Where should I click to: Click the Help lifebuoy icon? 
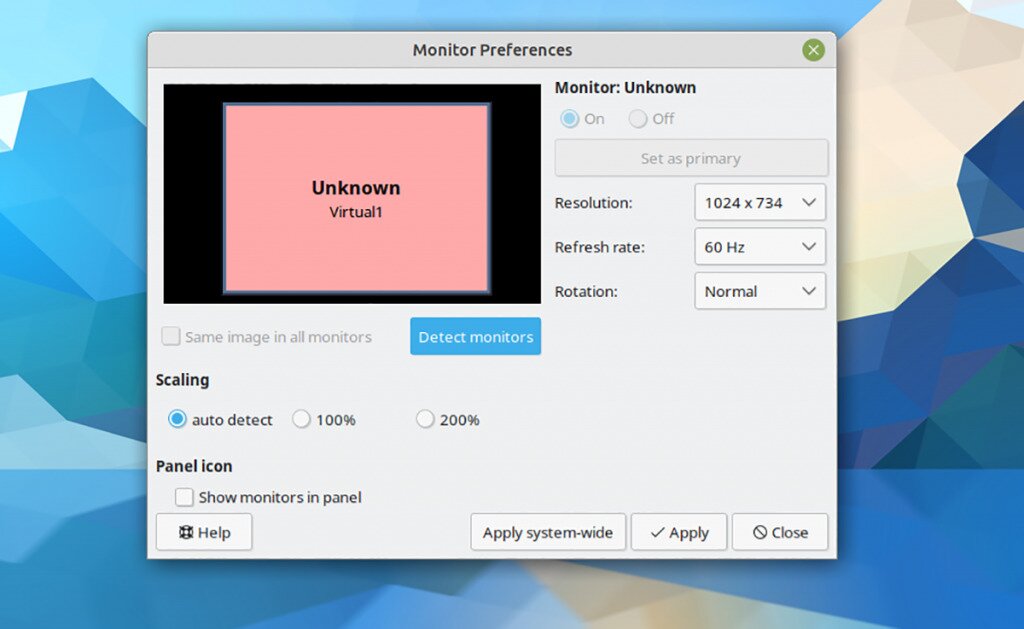[x=183, y=532]
